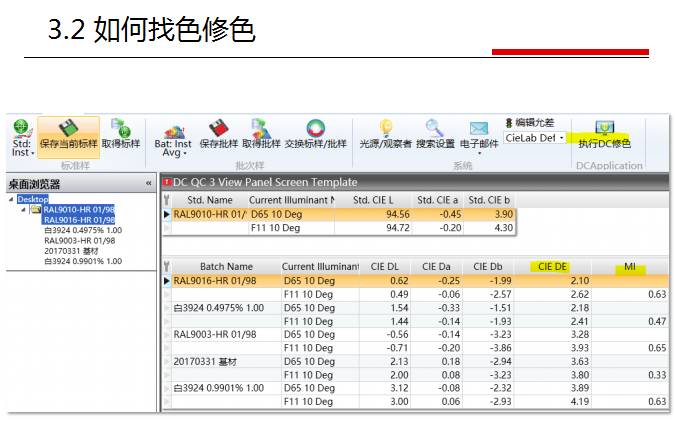
Task: Open the CieLab Def tolerance dropdown
Action: [x=562, y=137]
